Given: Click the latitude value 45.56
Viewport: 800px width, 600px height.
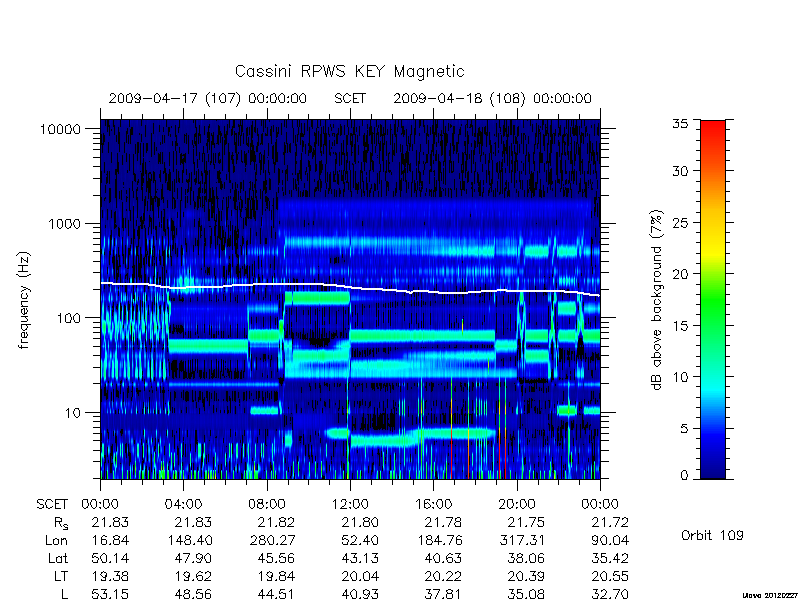Looking at the screenshot, I should (276, 559).
